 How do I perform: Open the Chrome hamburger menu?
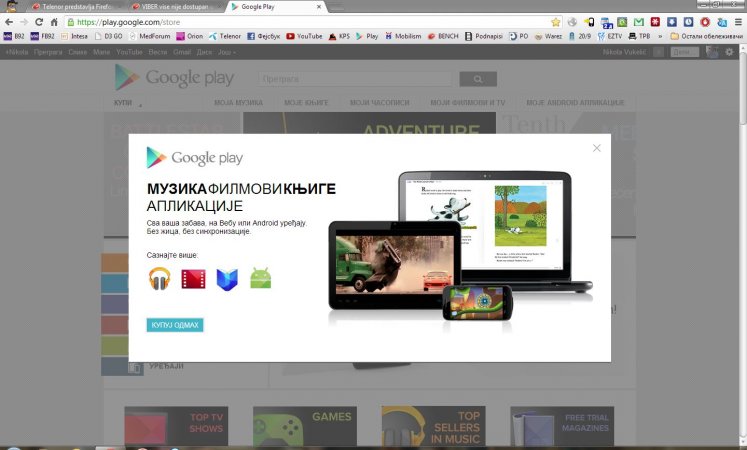[x=738, y=22]
